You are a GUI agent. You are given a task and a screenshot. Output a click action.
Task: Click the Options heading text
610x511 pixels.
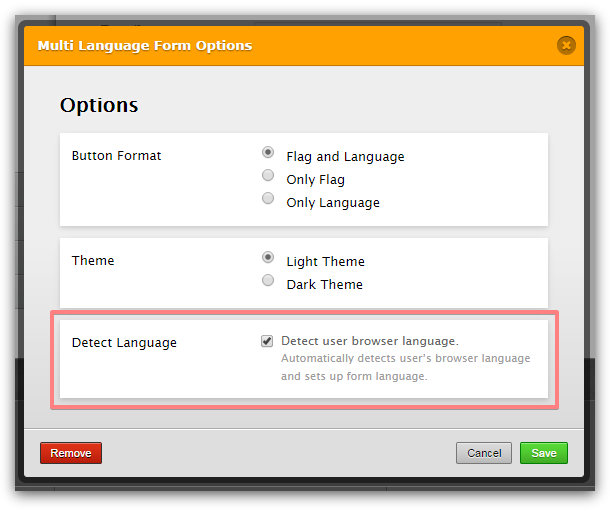coord(99,105)
